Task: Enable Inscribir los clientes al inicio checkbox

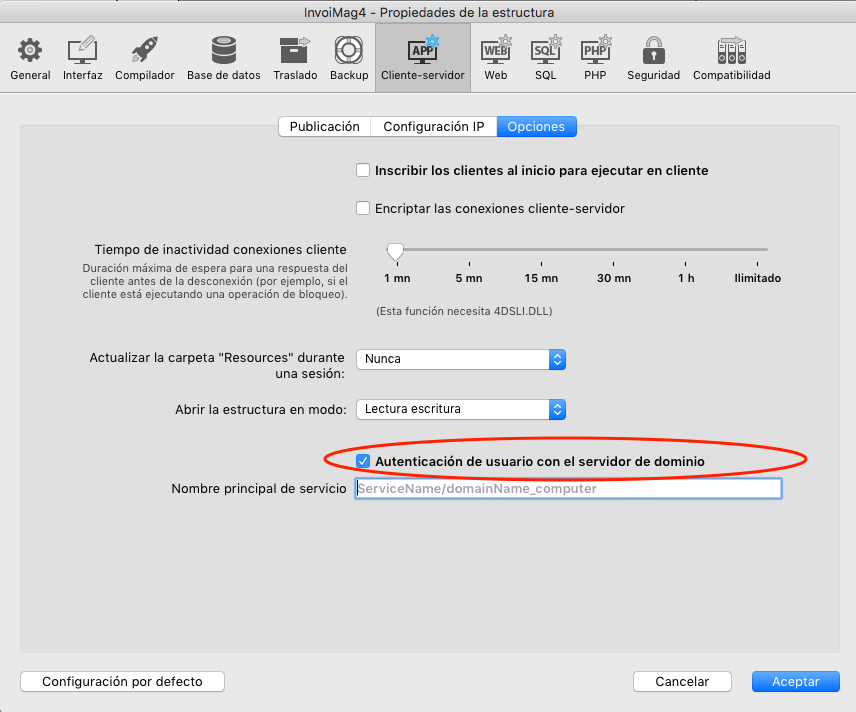Action: point(363,171)
